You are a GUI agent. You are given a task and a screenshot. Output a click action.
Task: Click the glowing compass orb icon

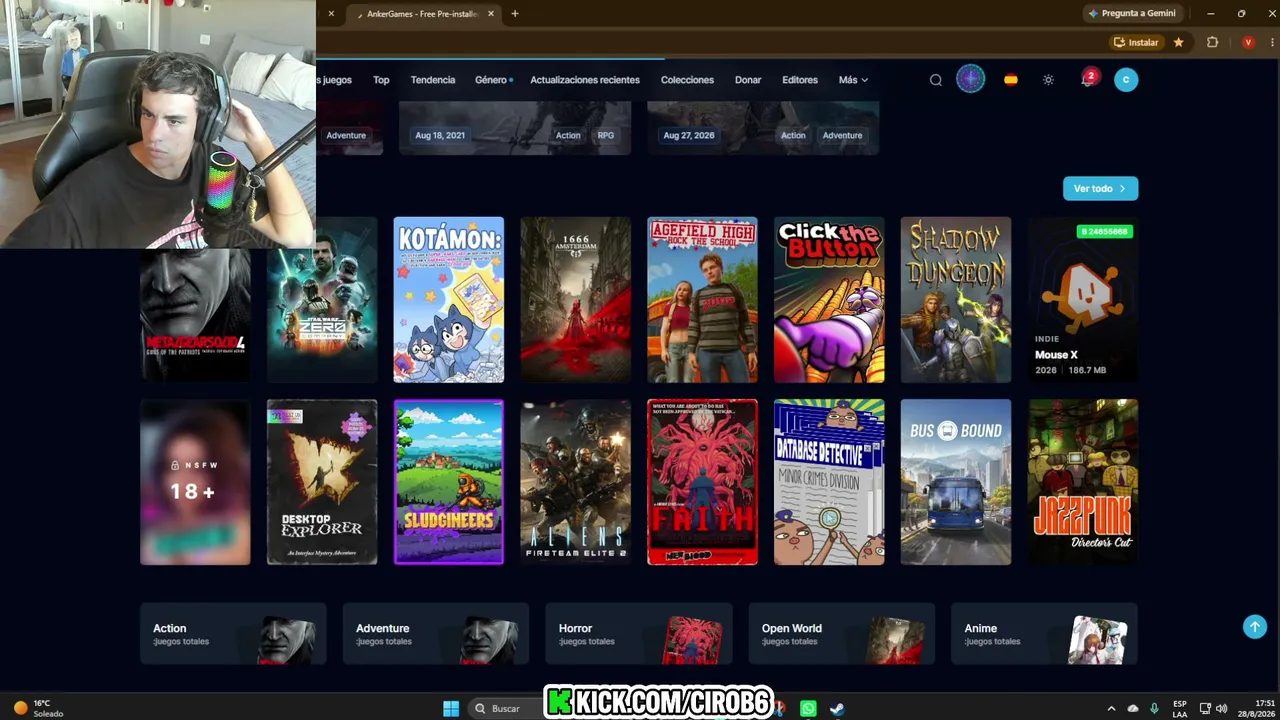pyautogui.click(x=970, y=79)
